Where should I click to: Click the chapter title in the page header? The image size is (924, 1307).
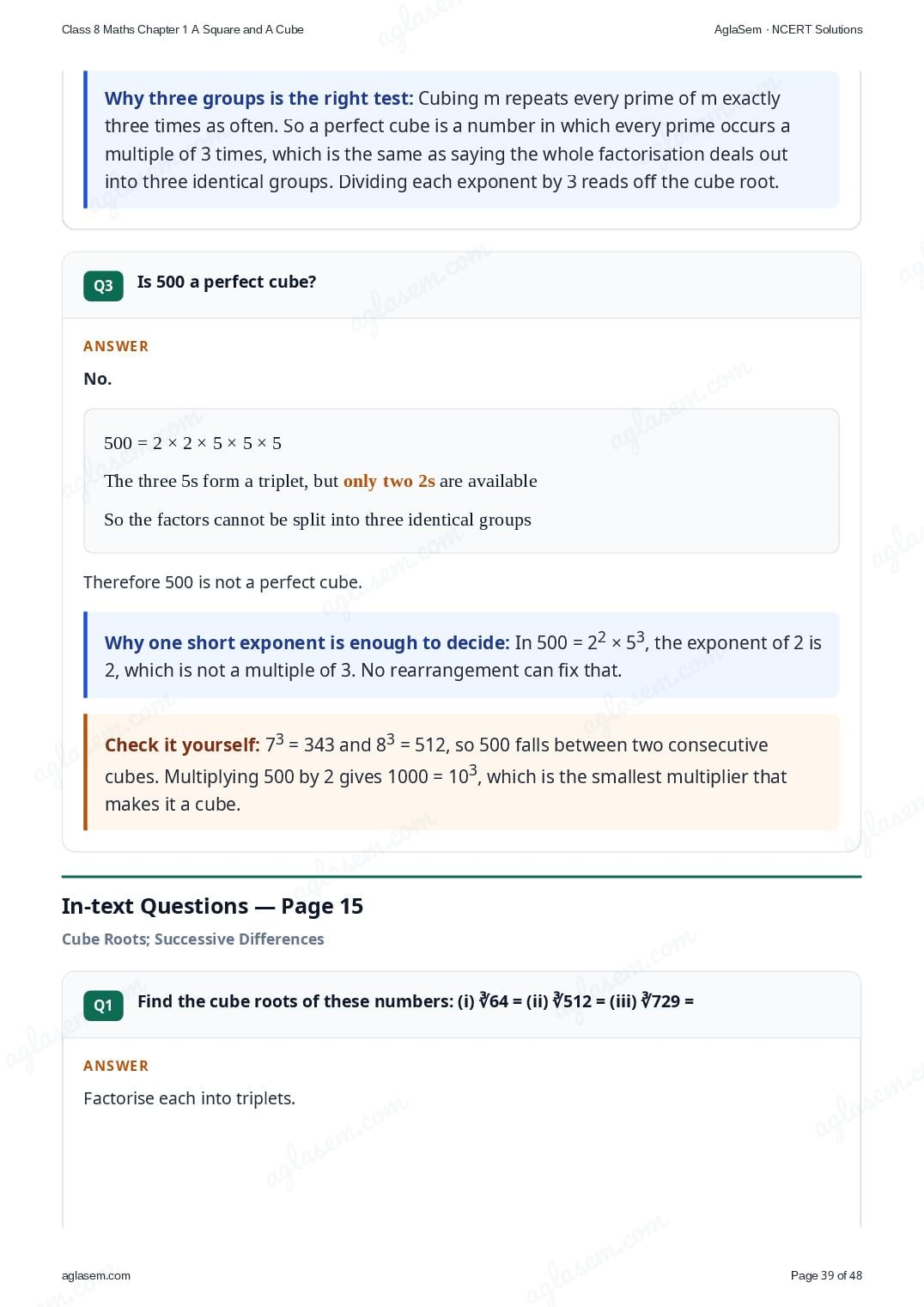[x=183, y=29]
